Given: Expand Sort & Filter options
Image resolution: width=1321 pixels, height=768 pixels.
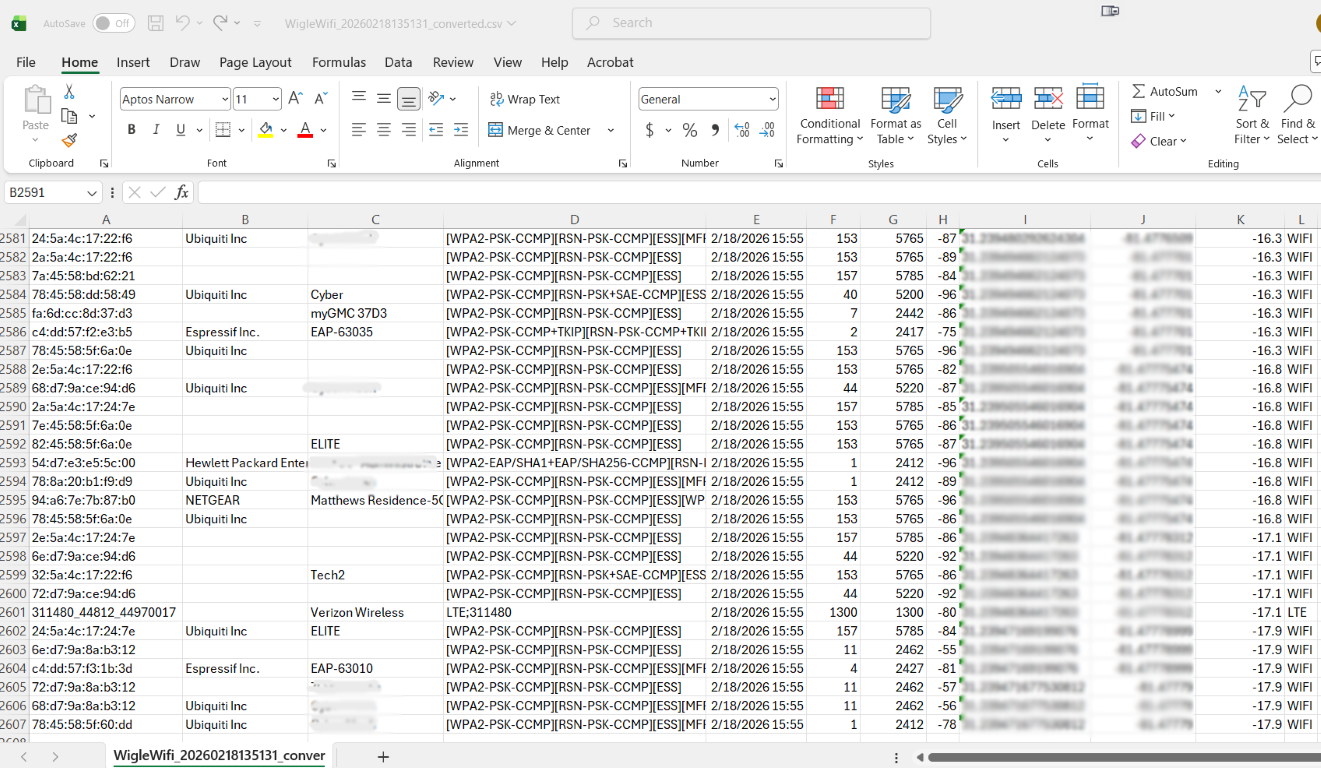Looking at the screenshot, I should (1252, 115).
